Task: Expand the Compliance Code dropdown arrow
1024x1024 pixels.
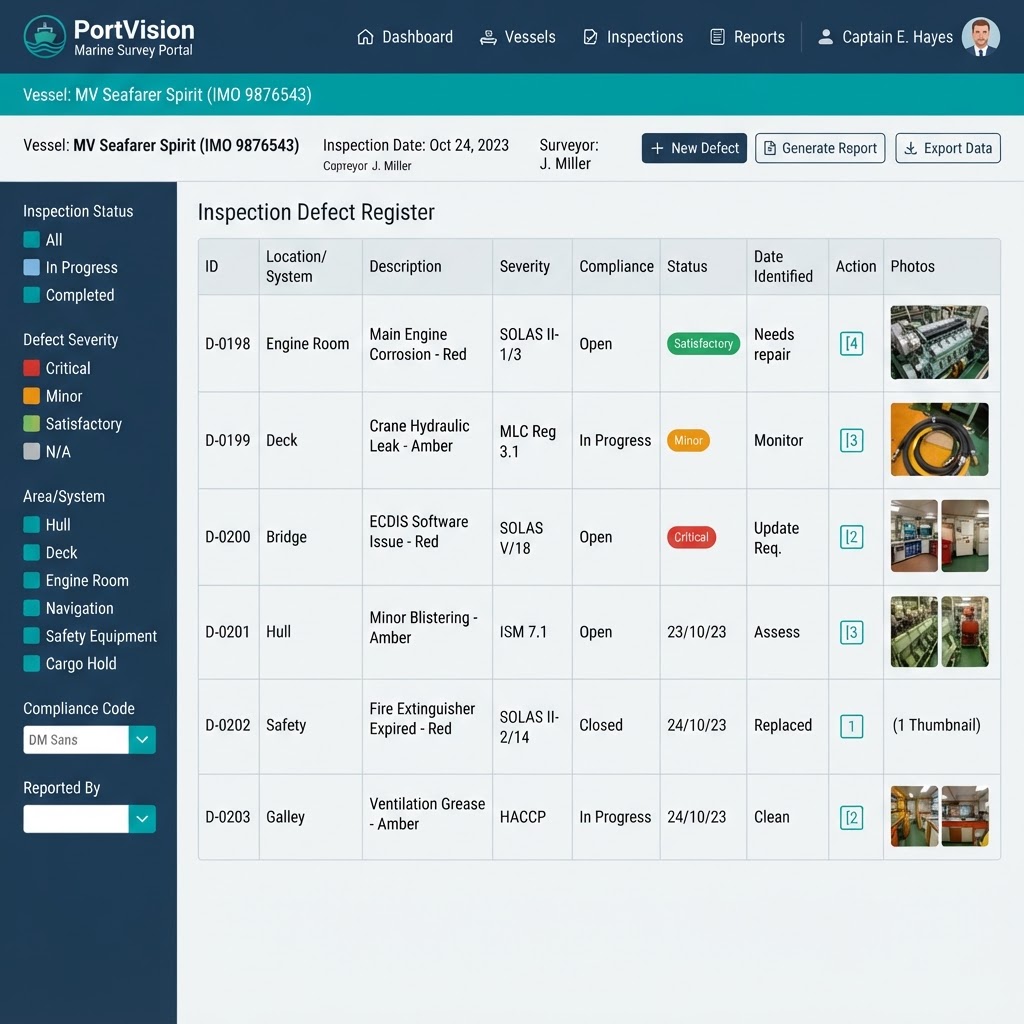Action: tap(142, 740)
